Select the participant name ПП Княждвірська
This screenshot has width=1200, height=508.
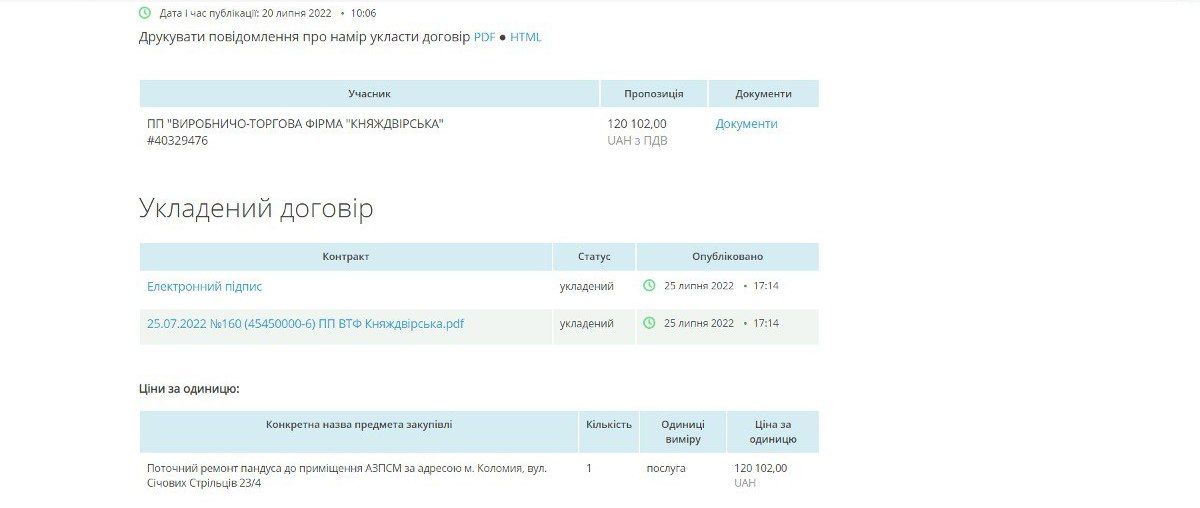(295, 124)
